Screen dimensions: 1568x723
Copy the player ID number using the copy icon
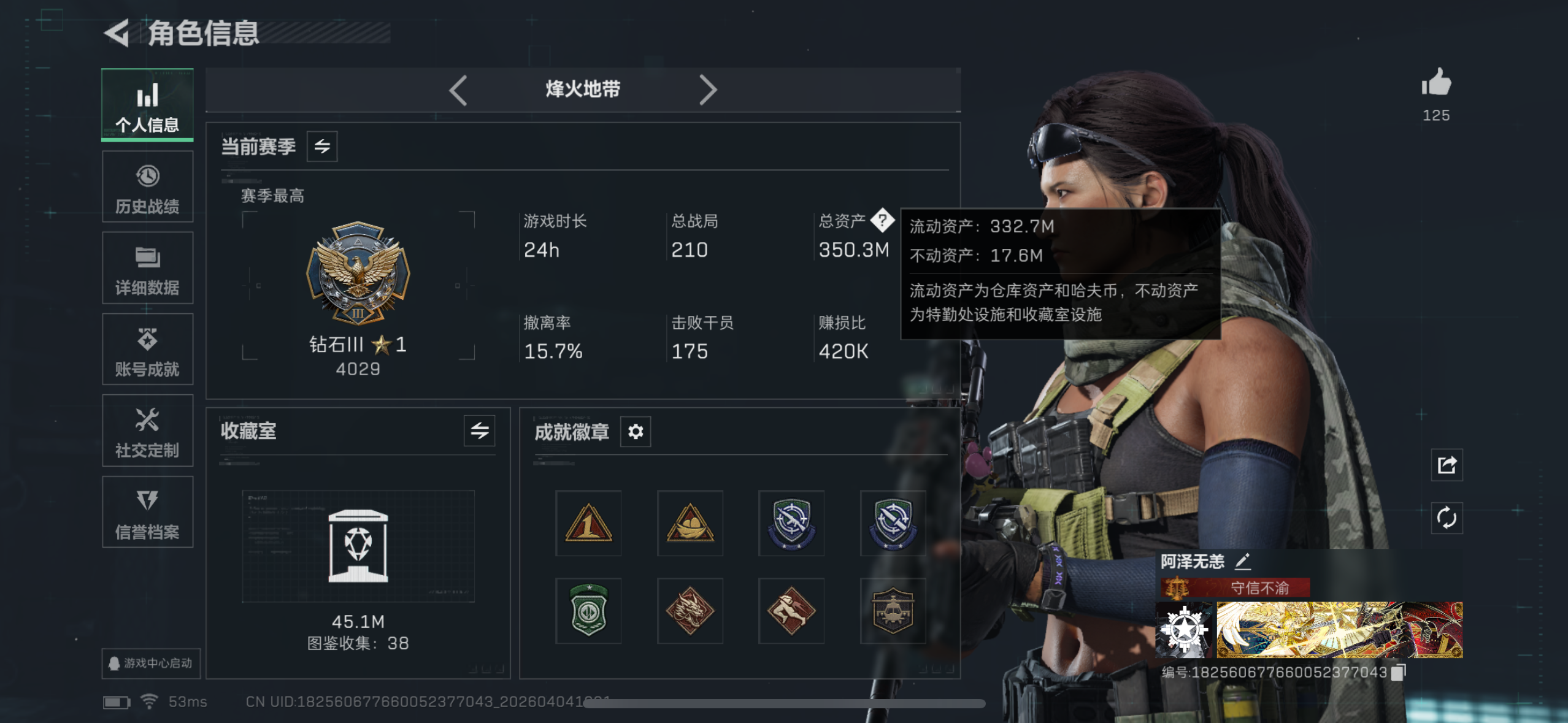1398,672
